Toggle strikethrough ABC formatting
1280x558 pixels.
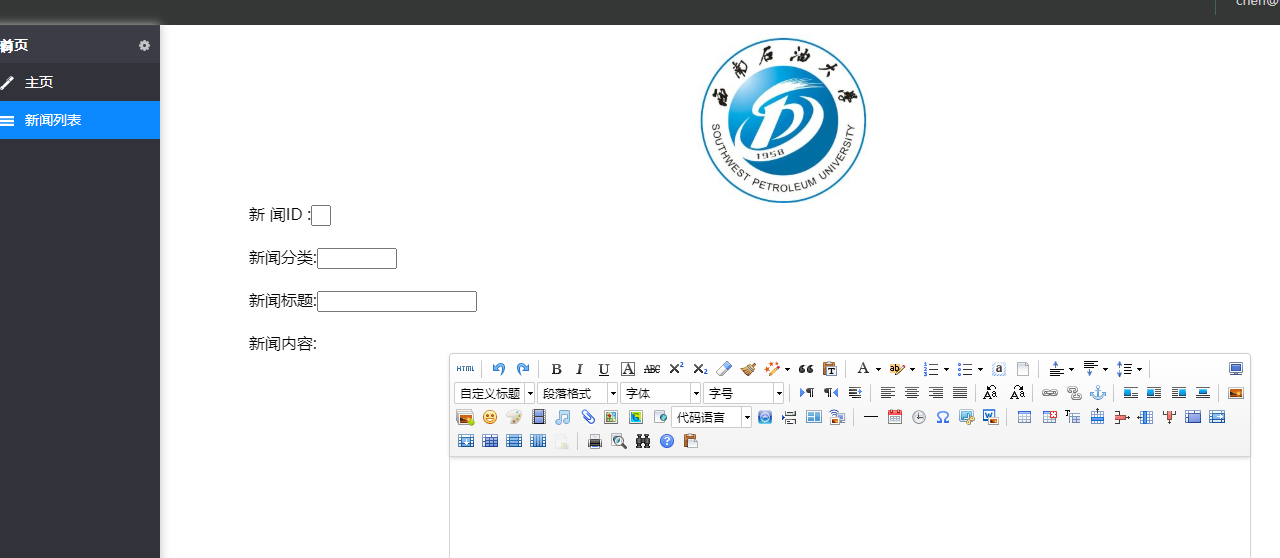coord(652,369)
